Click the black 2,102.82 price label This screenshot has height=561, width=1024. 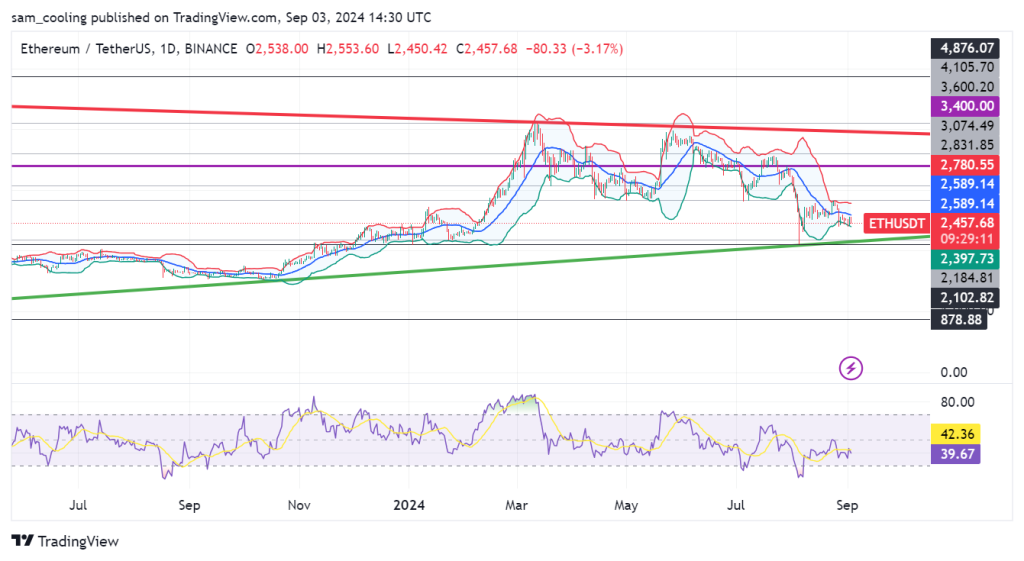tap(967, 298)
